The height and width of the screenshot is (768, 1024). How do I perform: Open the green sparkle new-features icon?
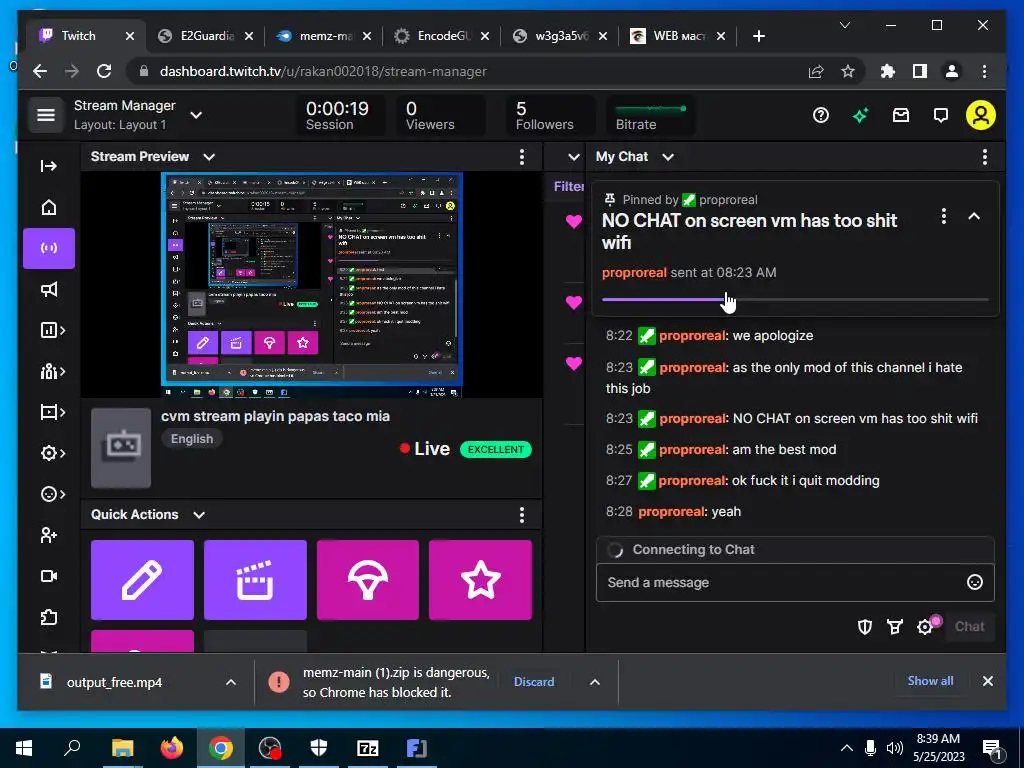[861, 116]
